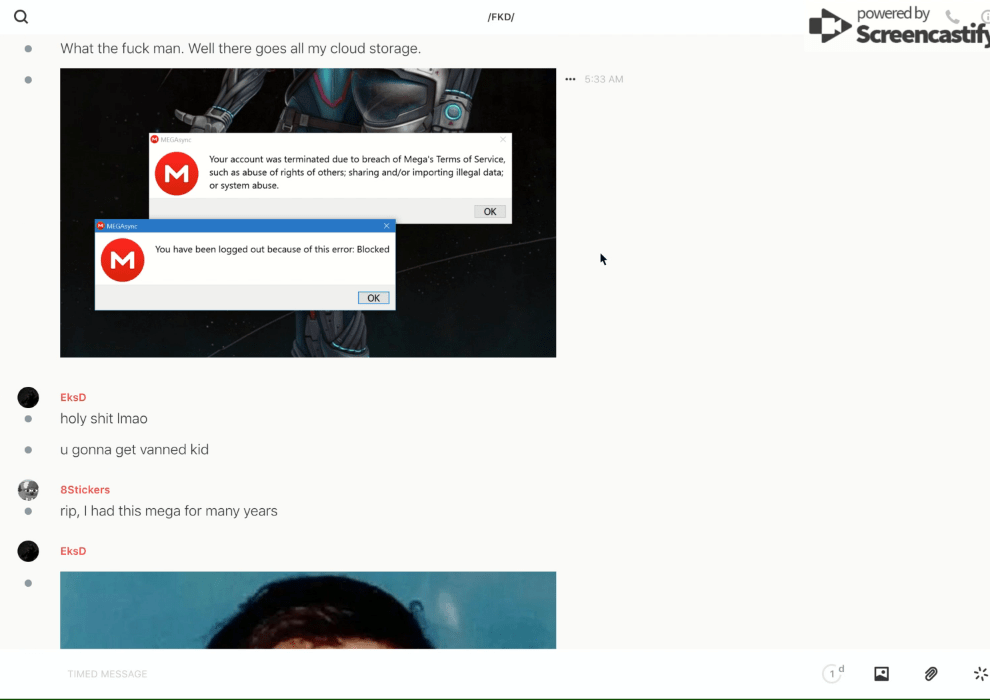This screenshot has height=700, width=990.
Task: Click the 8Stickers profile avatar
Action: (28, 490)
